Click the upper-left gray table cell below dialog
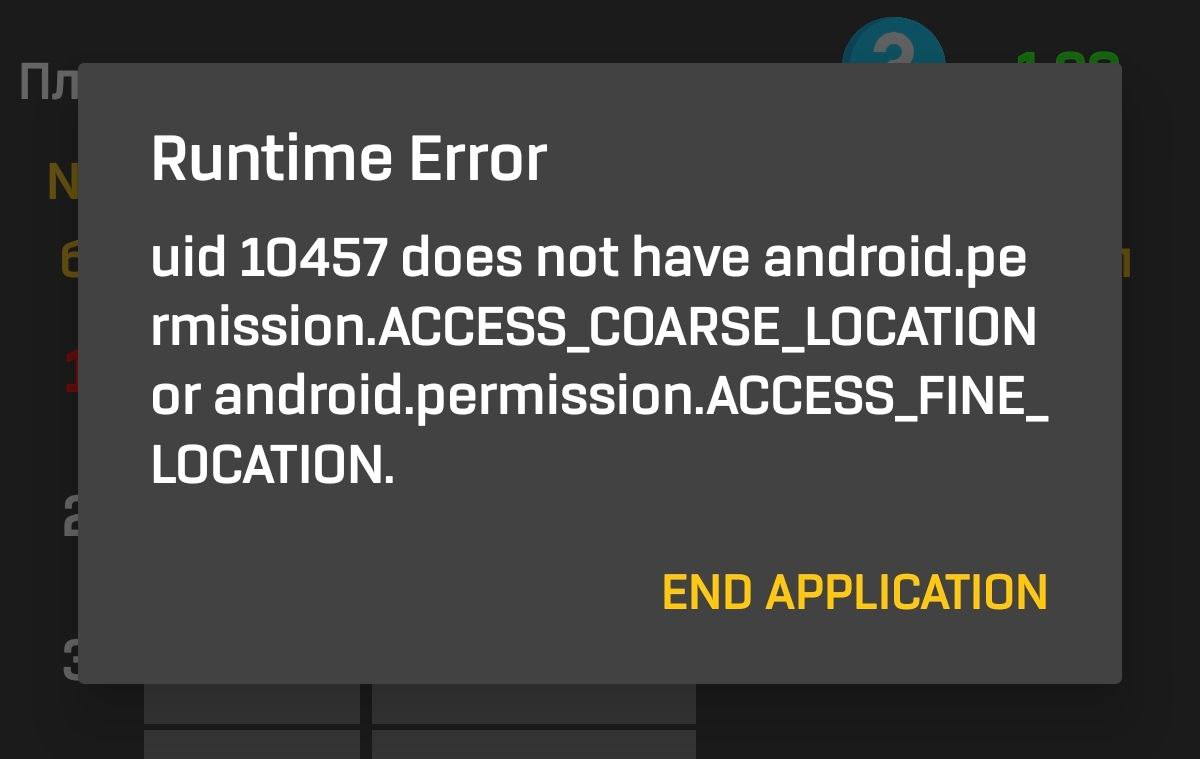The width and height of the screenshot is (1200, 759). tap(252, 704)
